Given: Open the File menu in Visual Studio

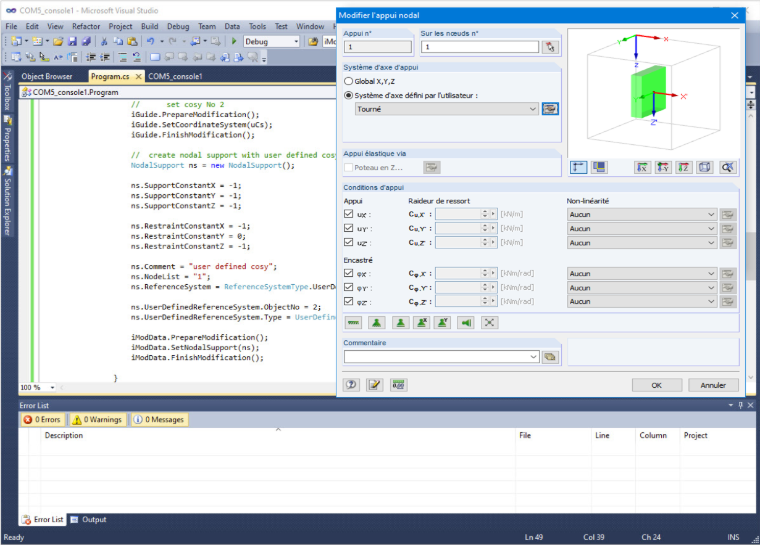Looking at the screenshot, I should click(11, 26).
